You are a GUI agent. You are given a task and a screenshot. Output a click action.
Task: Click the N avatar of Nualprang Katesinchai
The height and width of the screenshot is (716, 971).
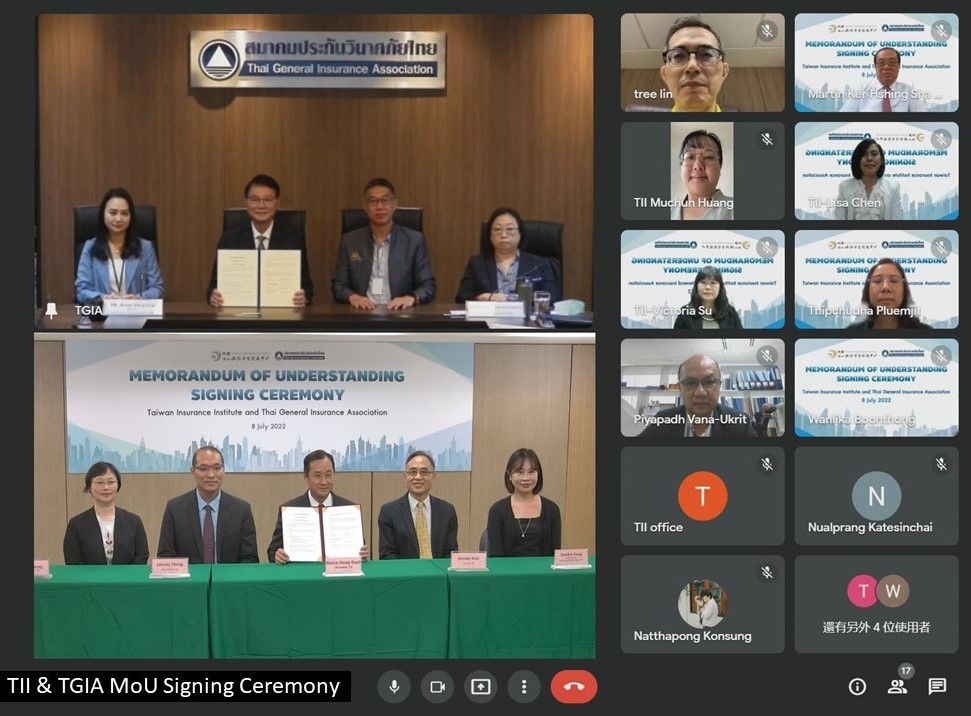tap(876, 496)
